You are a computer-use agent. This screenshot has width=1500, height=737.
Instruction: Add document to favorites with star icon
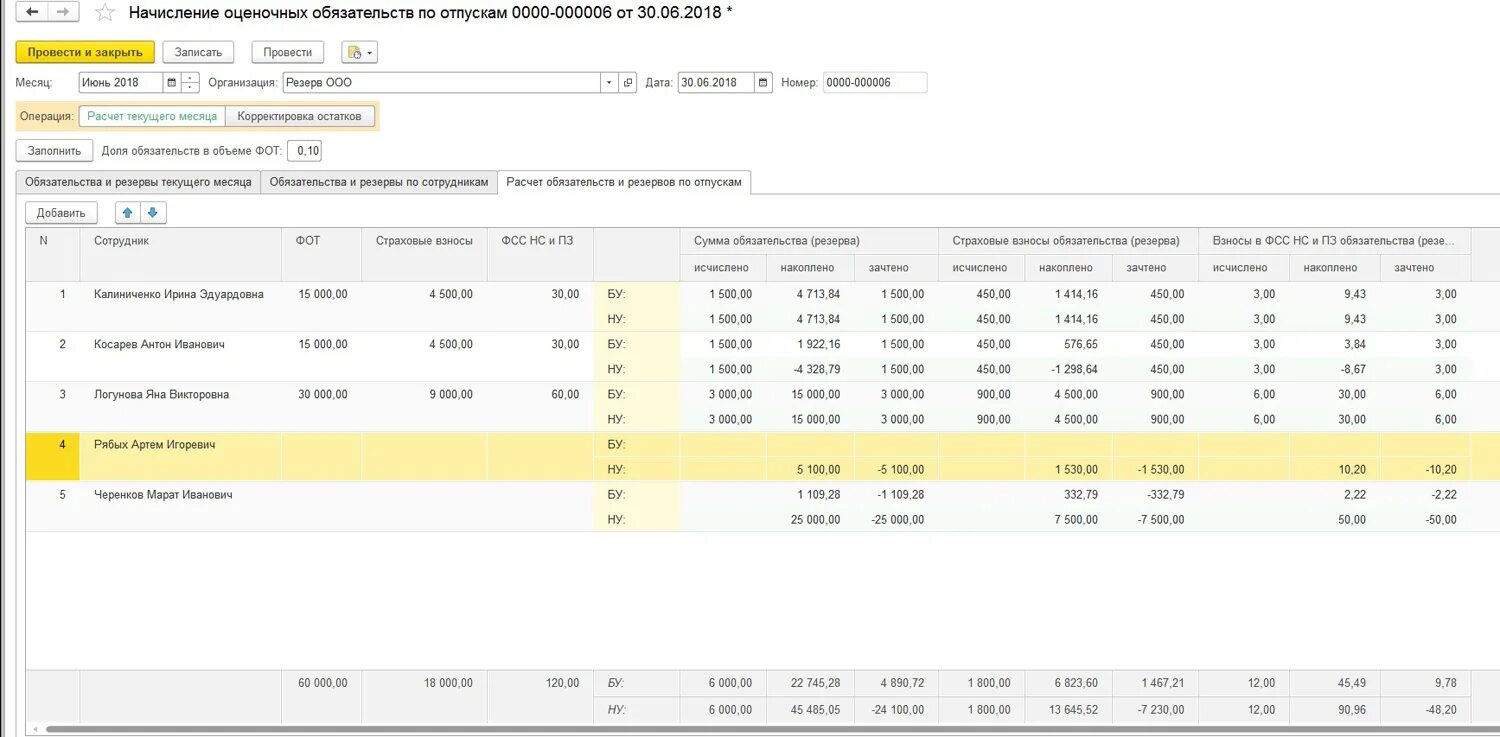(x=104, y=13)
